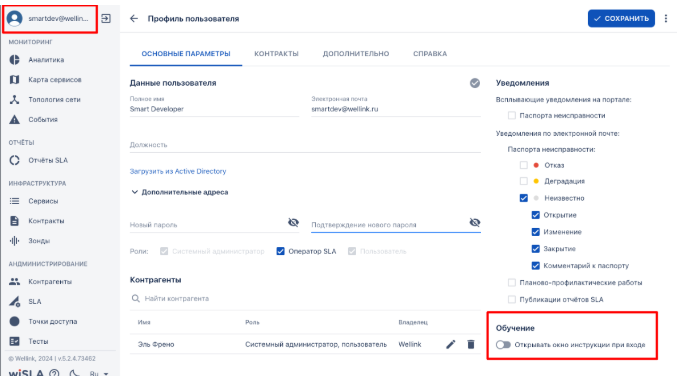
Task: Switch to dark mode moon icon
Action: pos(74,373)
